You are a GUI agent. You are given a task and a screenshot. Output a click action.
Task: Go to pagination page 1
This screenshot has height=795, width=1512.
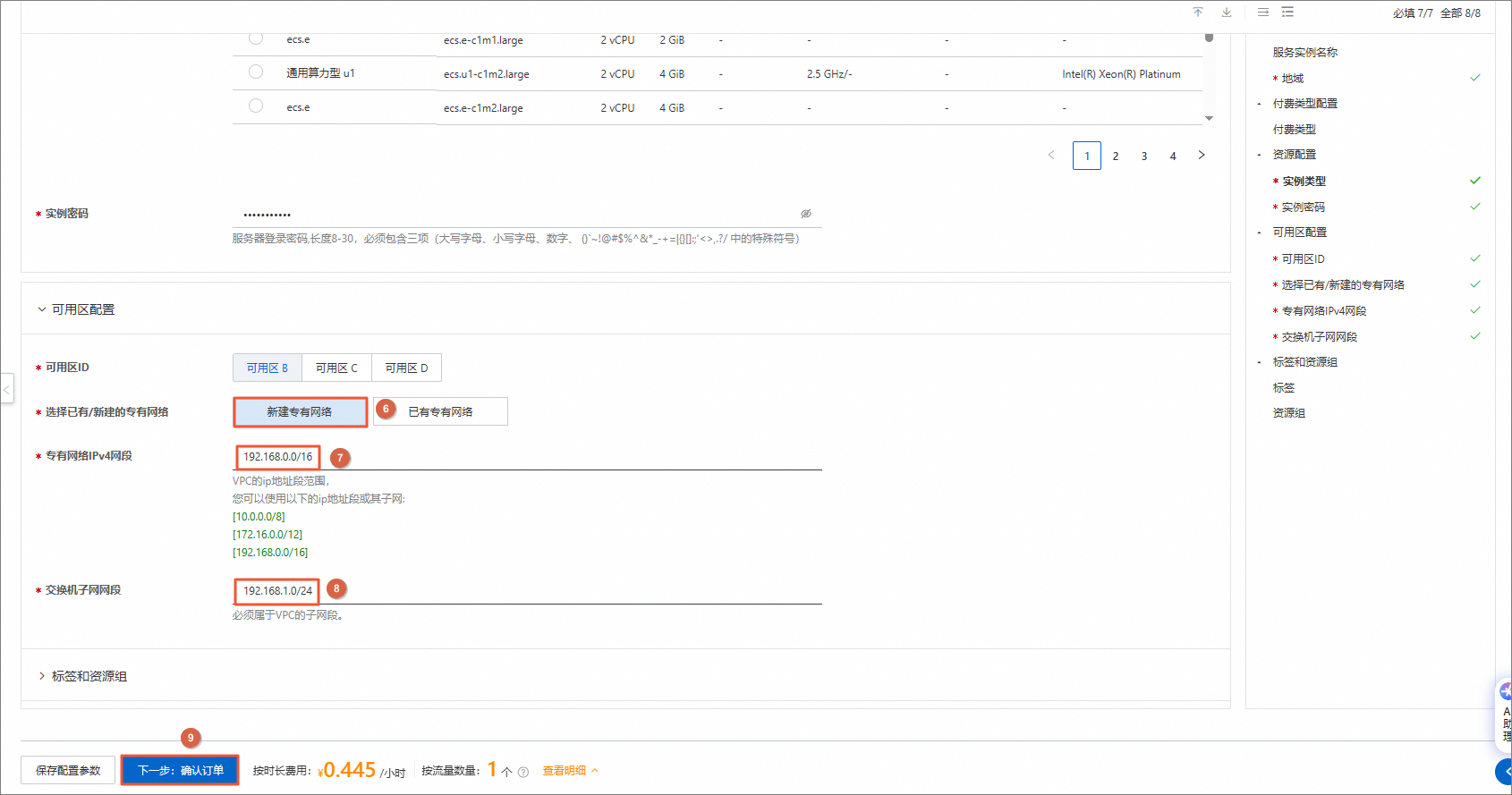coord(1087,156)
